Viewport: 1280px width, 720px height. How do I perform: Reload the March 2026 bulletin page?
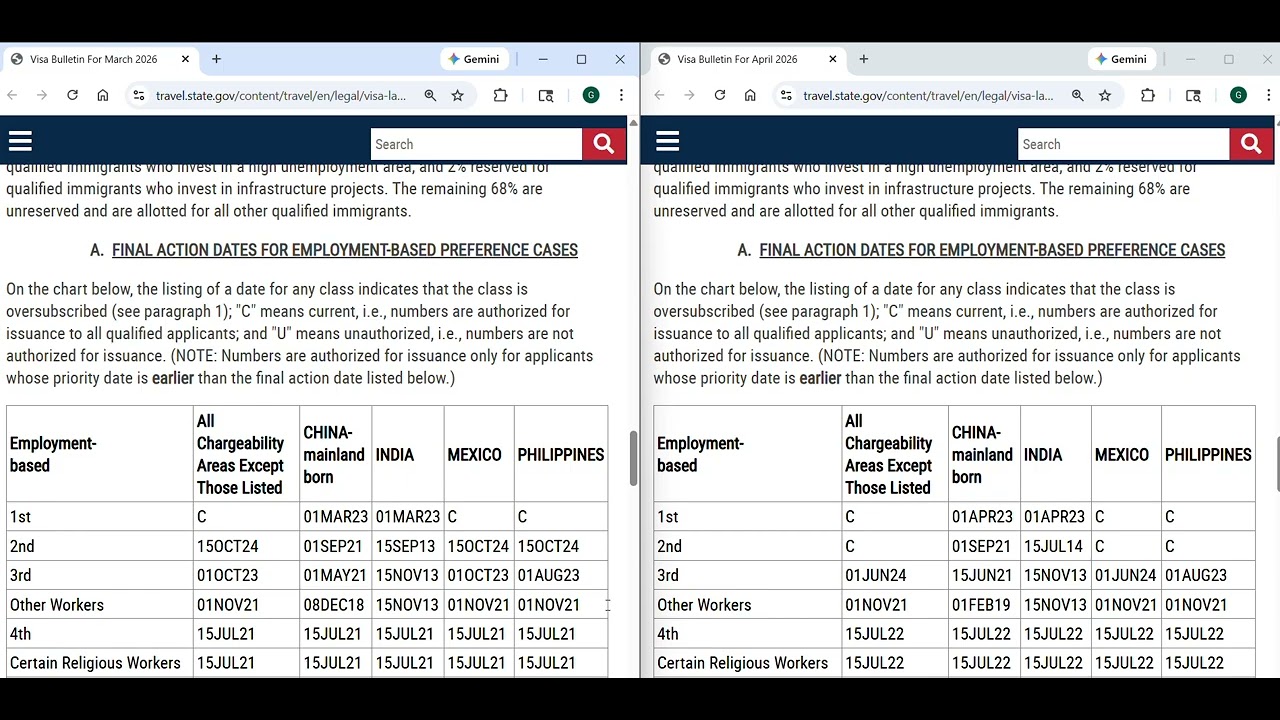pyautogui.click(x=72, y=95)
